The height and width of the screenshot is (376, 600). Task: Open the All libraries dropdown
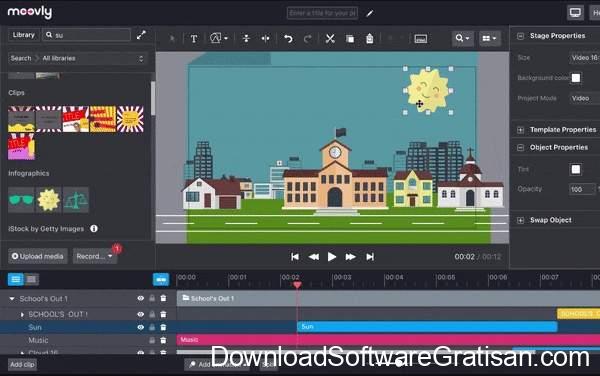pyautogui.click(x=93, y=59)
